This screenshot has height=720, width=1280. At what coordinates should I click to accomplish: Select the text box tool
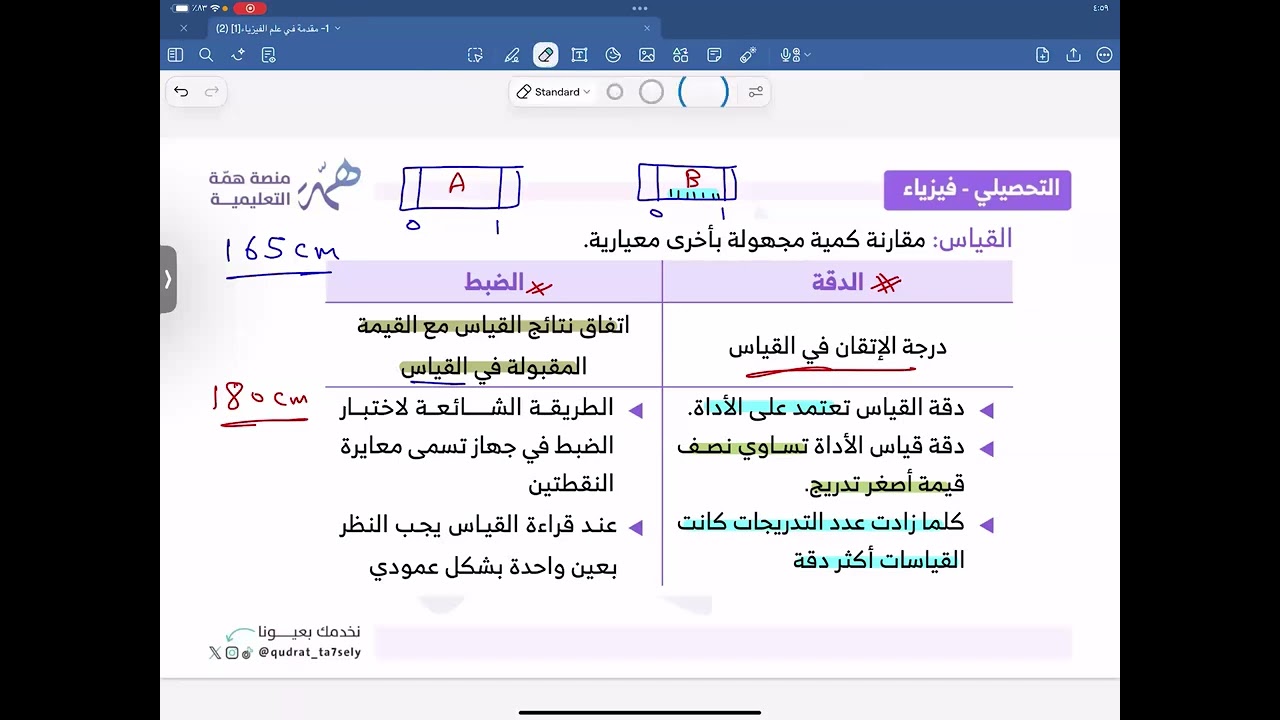coord(579,55)
